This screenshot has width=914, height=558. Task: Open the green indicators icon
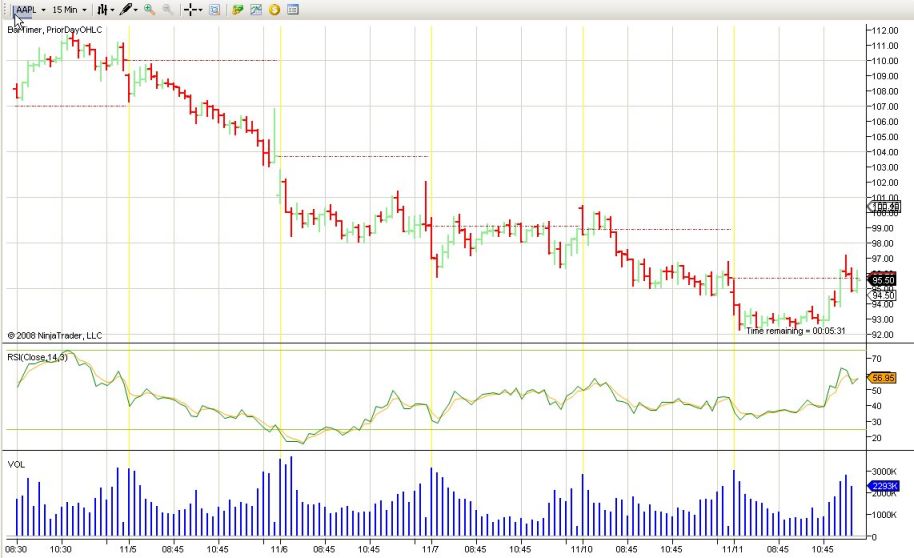coord(237,10)
